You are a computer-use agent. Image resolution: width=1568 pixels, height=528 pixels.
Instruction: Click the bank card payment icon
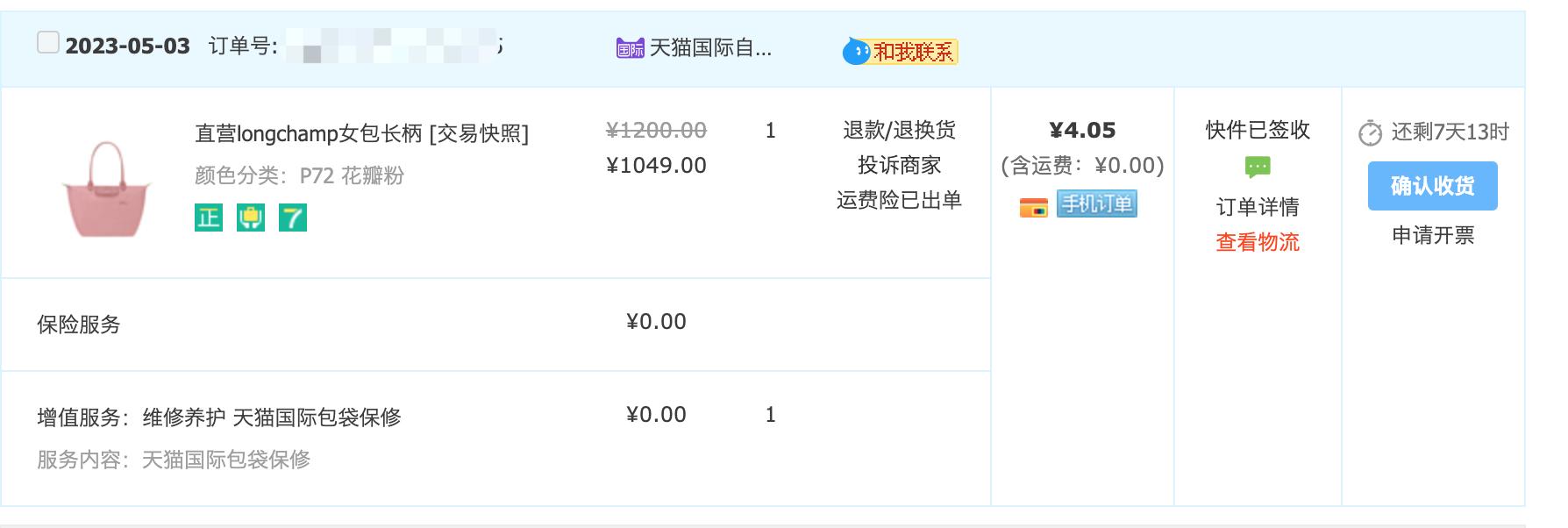point(1036,207)
